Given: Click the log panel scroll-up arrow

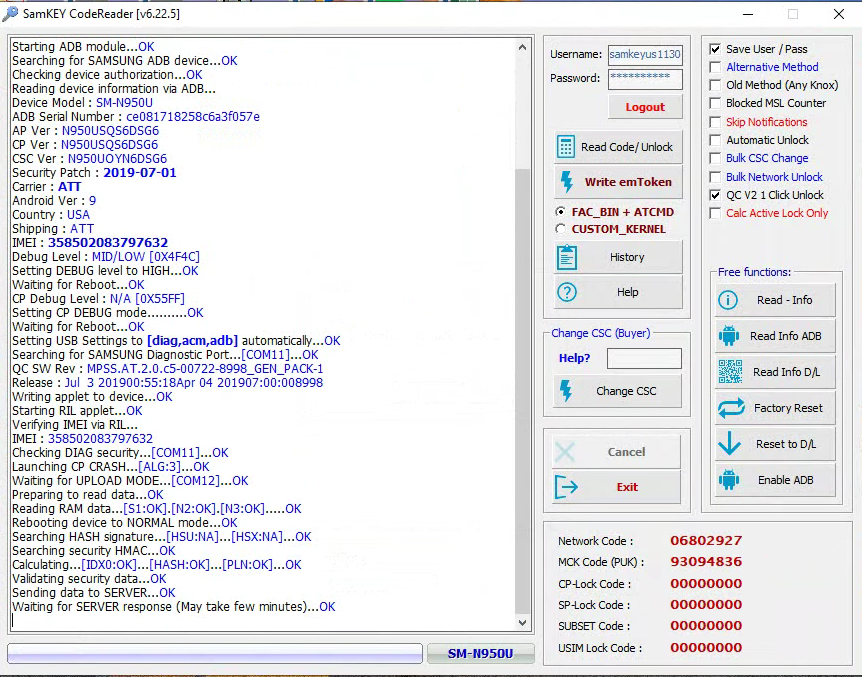Looking at the screenshot, I should click(524, 47).
